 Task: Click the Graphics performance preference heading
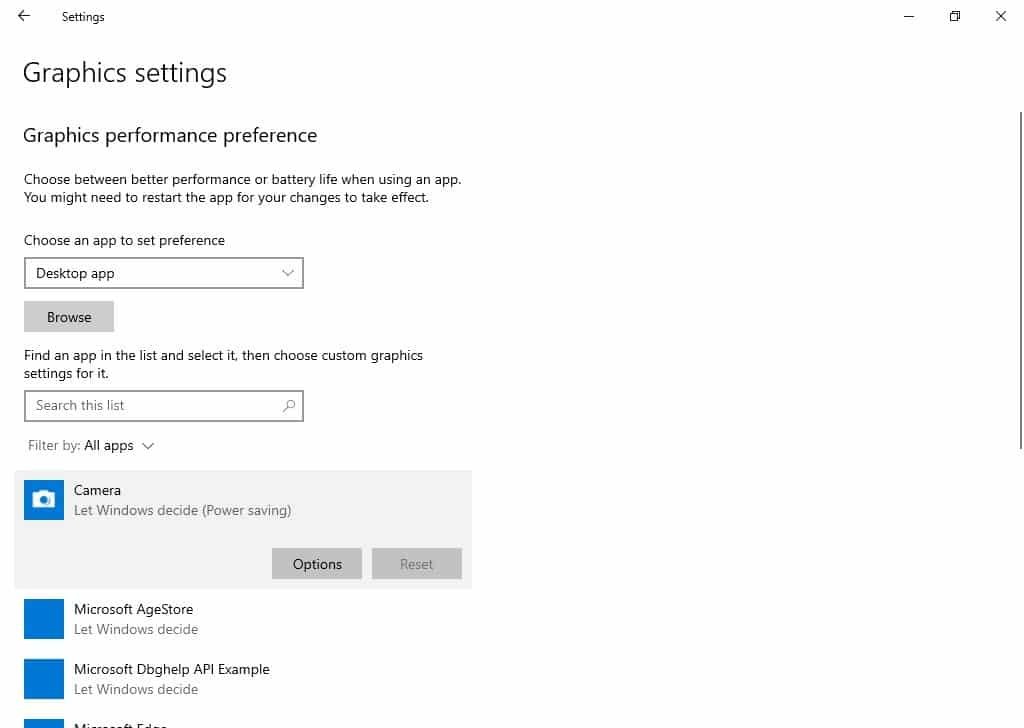tap(170, 135)
